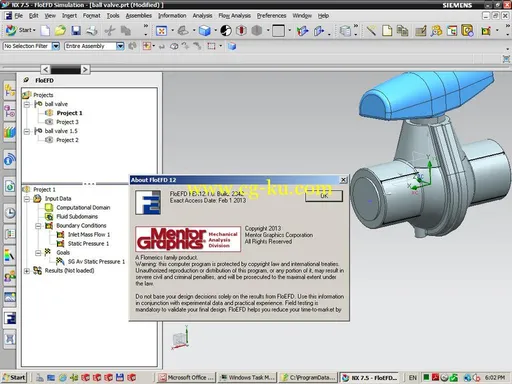This screenshot has width=512, height=384.
Task: Click the Copy toolbar icon beside scissors
Action: click(126, 31)
